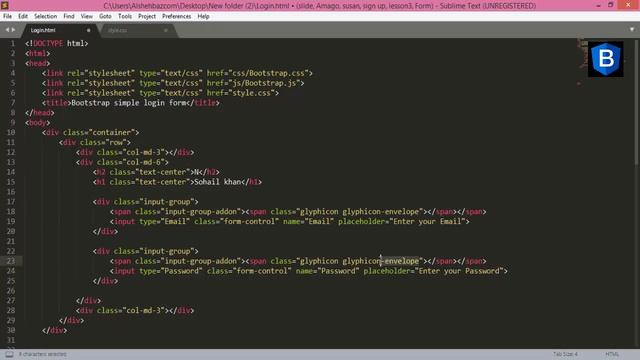Click 'input-group' class value on line 17

[x=167, y=202]
